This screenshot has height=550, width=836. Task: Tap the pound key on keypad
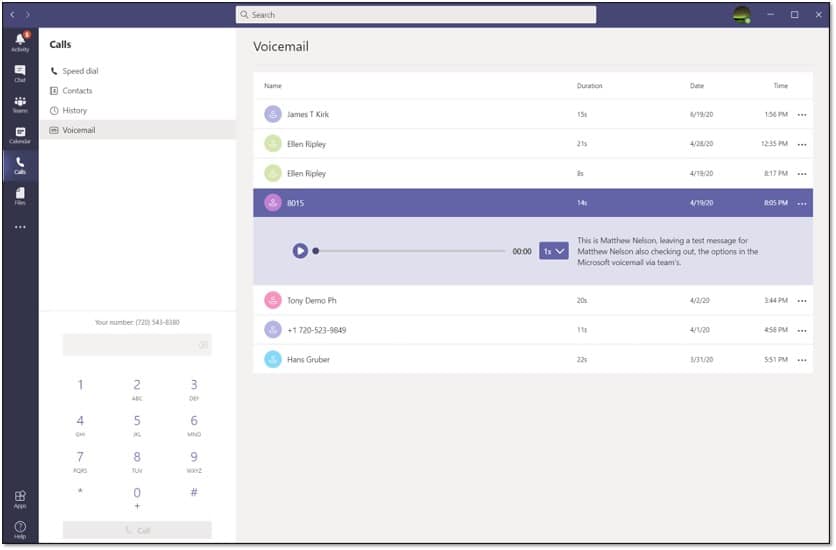(194, 492)
